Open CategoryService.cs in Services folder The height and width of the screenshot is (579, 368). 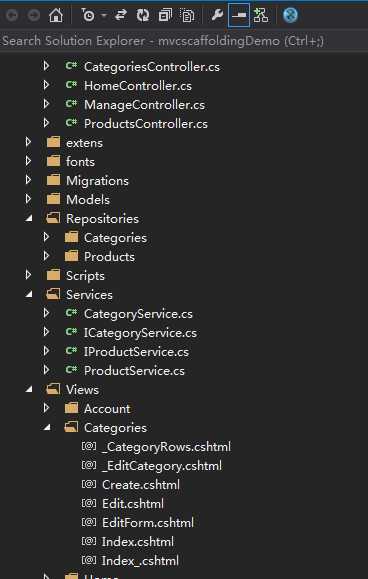(x=138, y=314)
